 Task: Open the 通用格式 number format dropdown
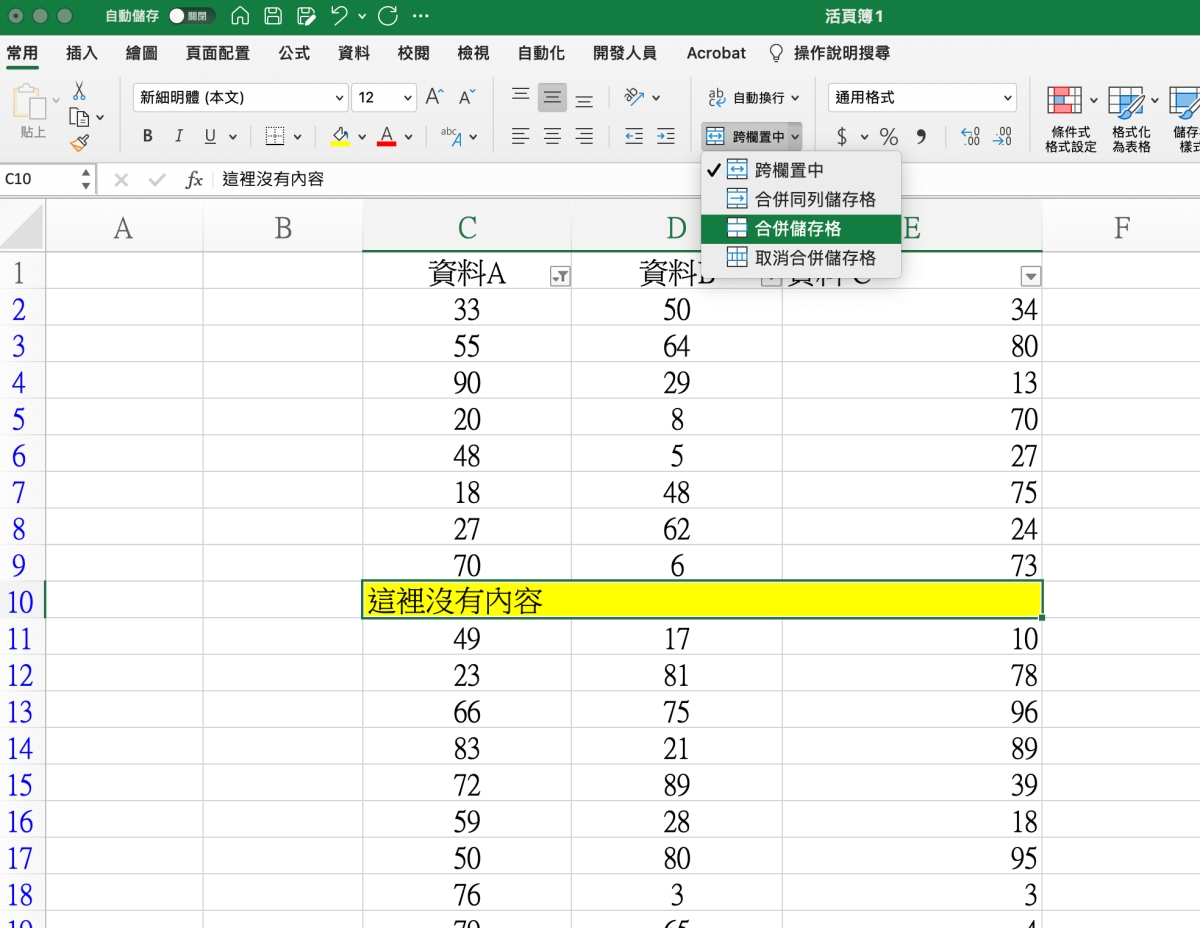1007,98
